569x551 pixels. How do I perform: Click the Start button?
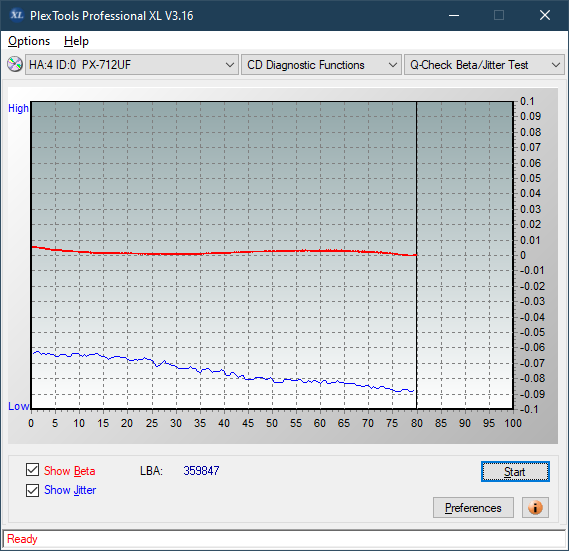click(515, 472)
